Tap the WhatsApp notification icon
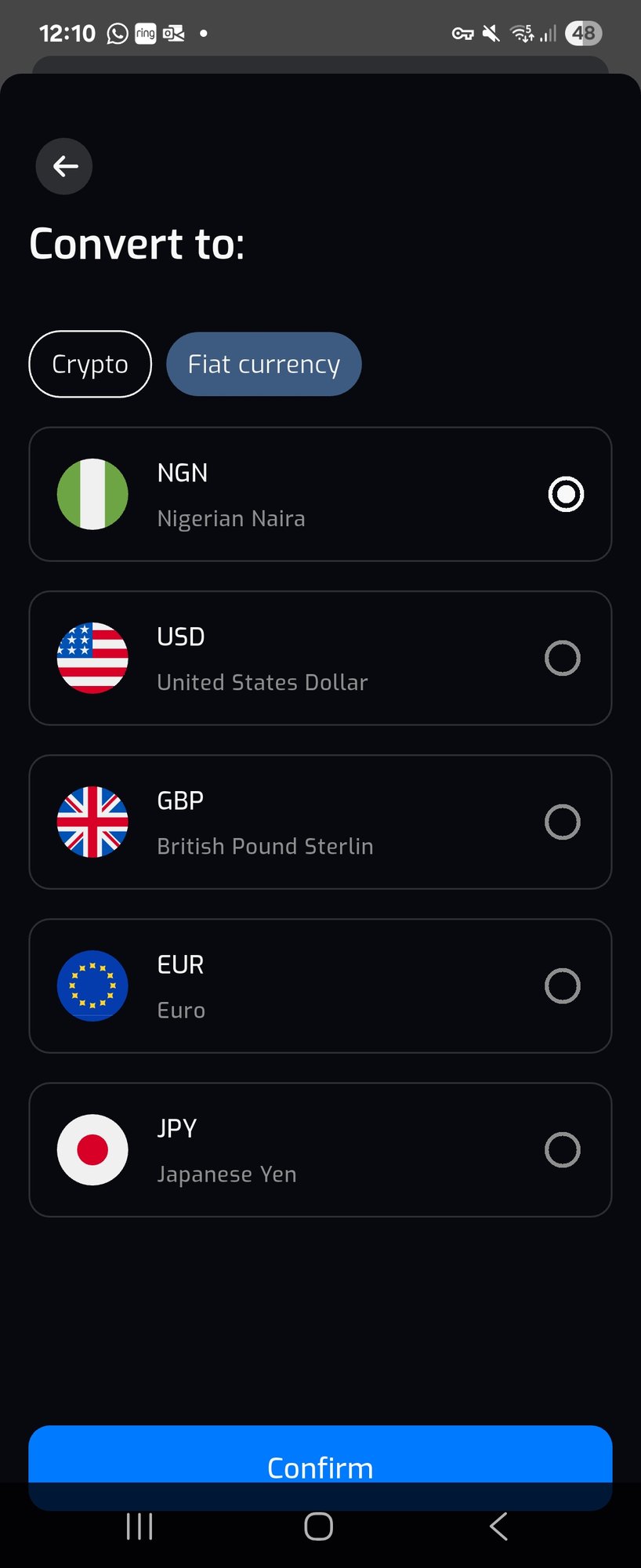The width and height of the screenshot is (641, 1568). 118,34
